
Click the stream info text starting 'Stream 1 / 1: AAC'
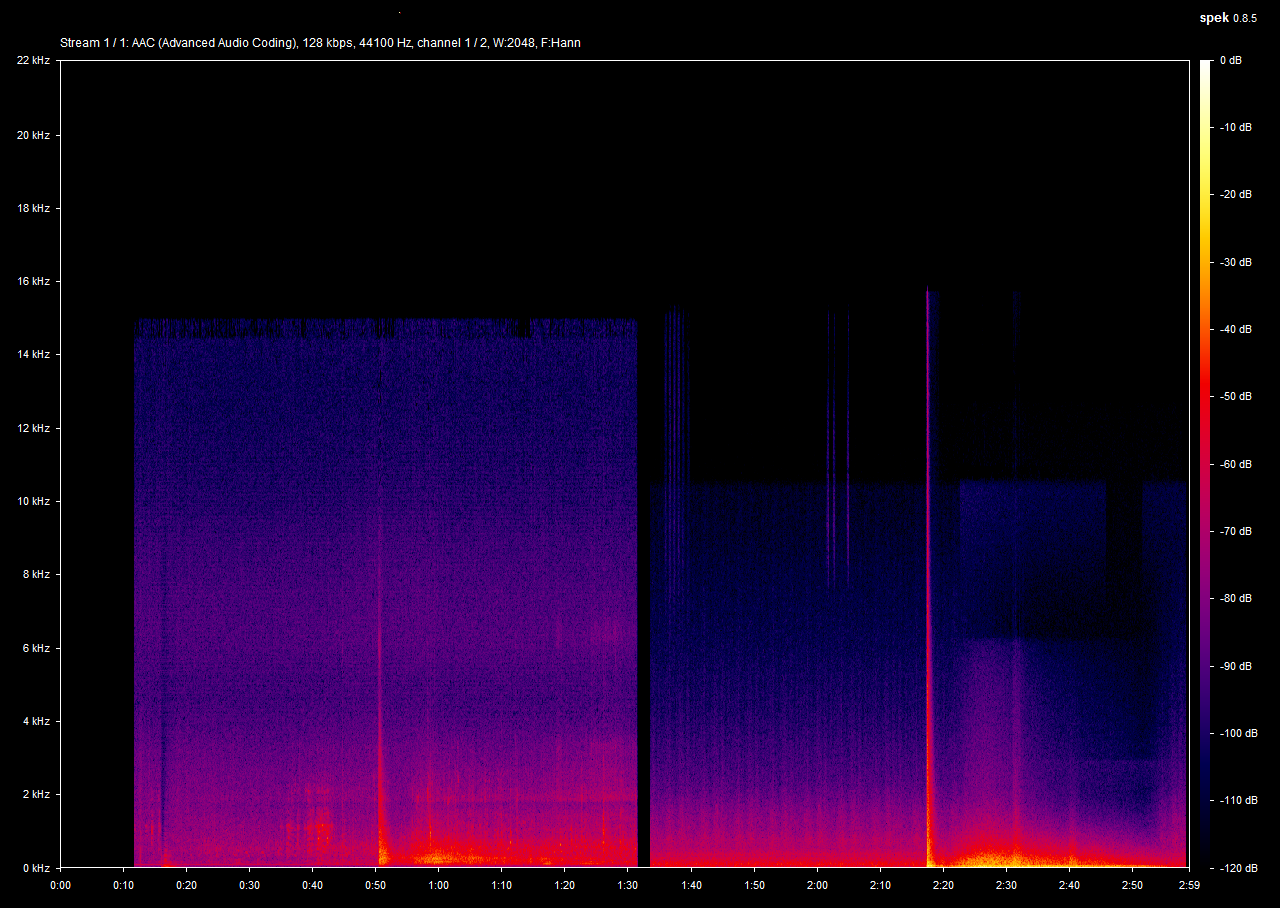tap(320, 43)
